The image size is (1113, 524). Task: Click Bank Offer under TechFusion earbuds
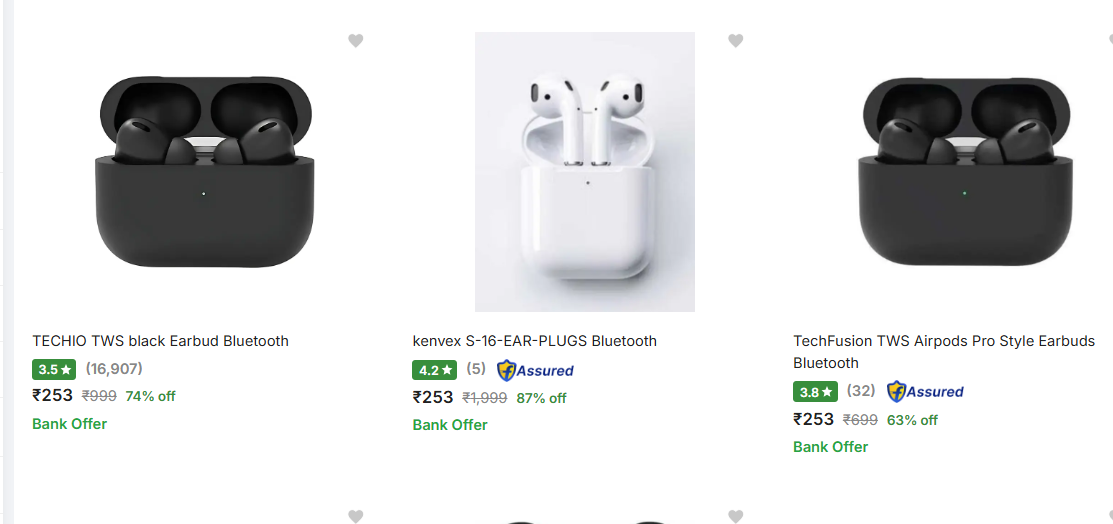(x=830, y=447)
